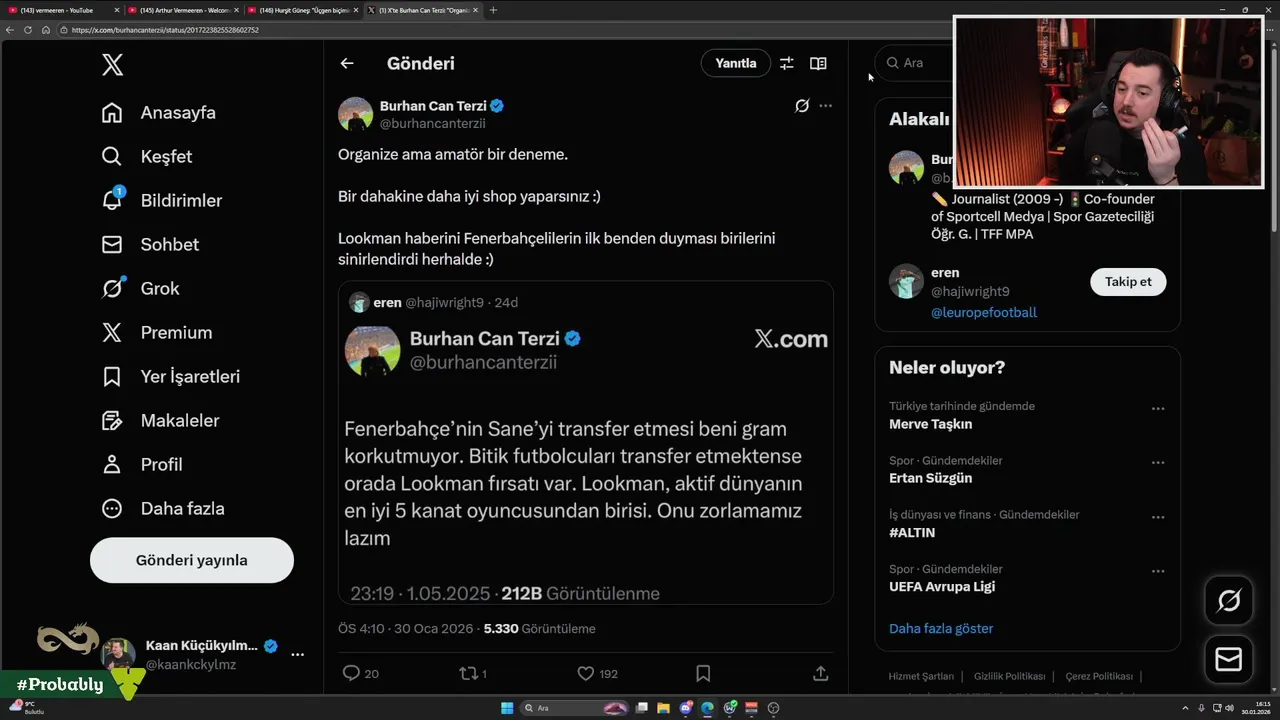This screenshot has width=1280, height=720.
Task: Open #ALTIN trending topic
Action: (x=912, y=532)
